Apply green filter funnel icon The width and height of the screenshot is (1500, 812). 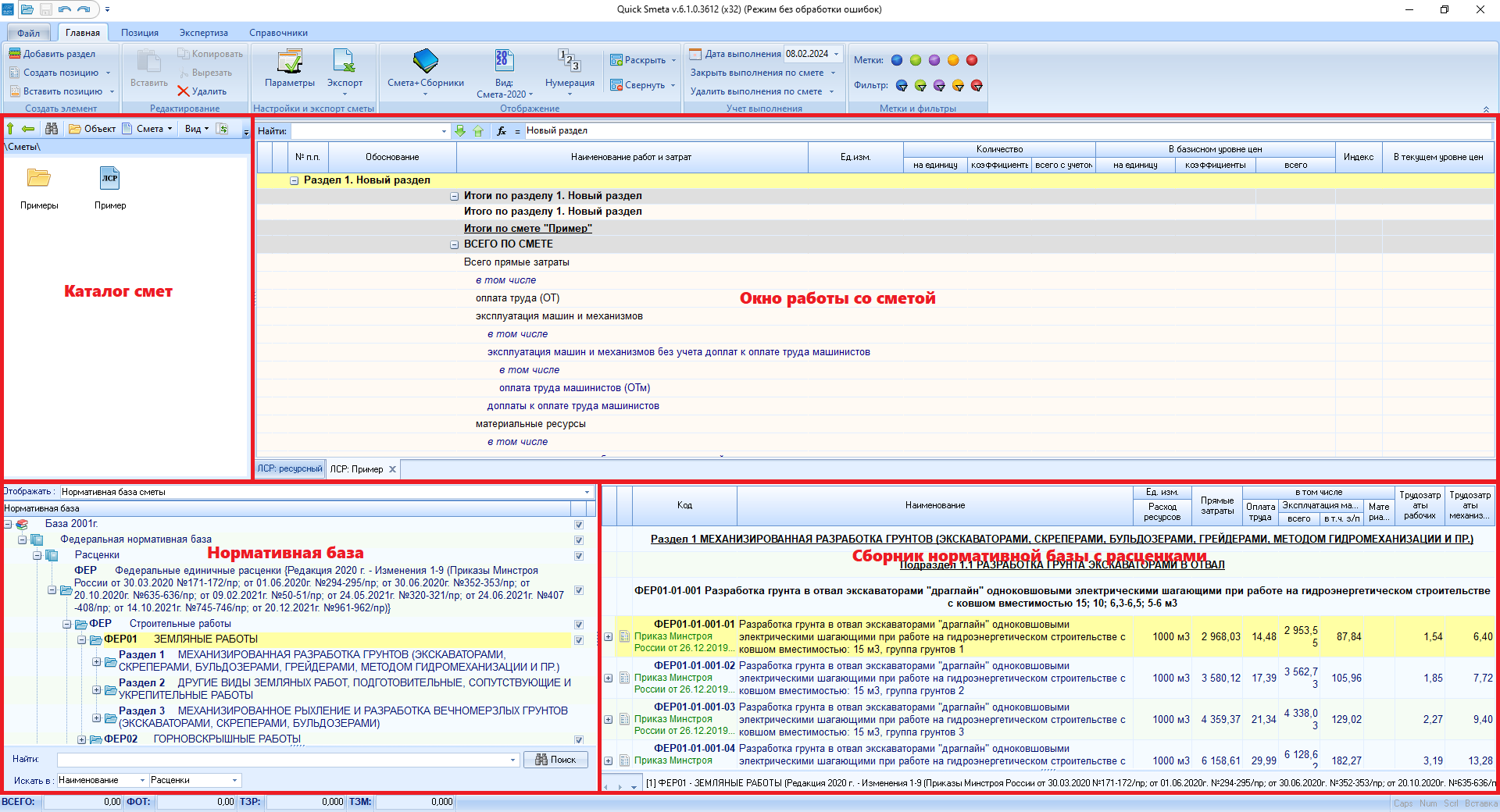pyautogui.click(x=920, y=86)
